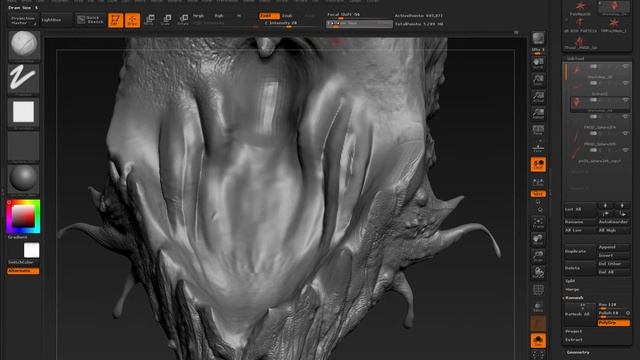Image resolution: width=640 pixels, height=360 pixels.
Task: Enable Zsub sculpting mode
Action: pyautogui.click(x=287, y=16)
